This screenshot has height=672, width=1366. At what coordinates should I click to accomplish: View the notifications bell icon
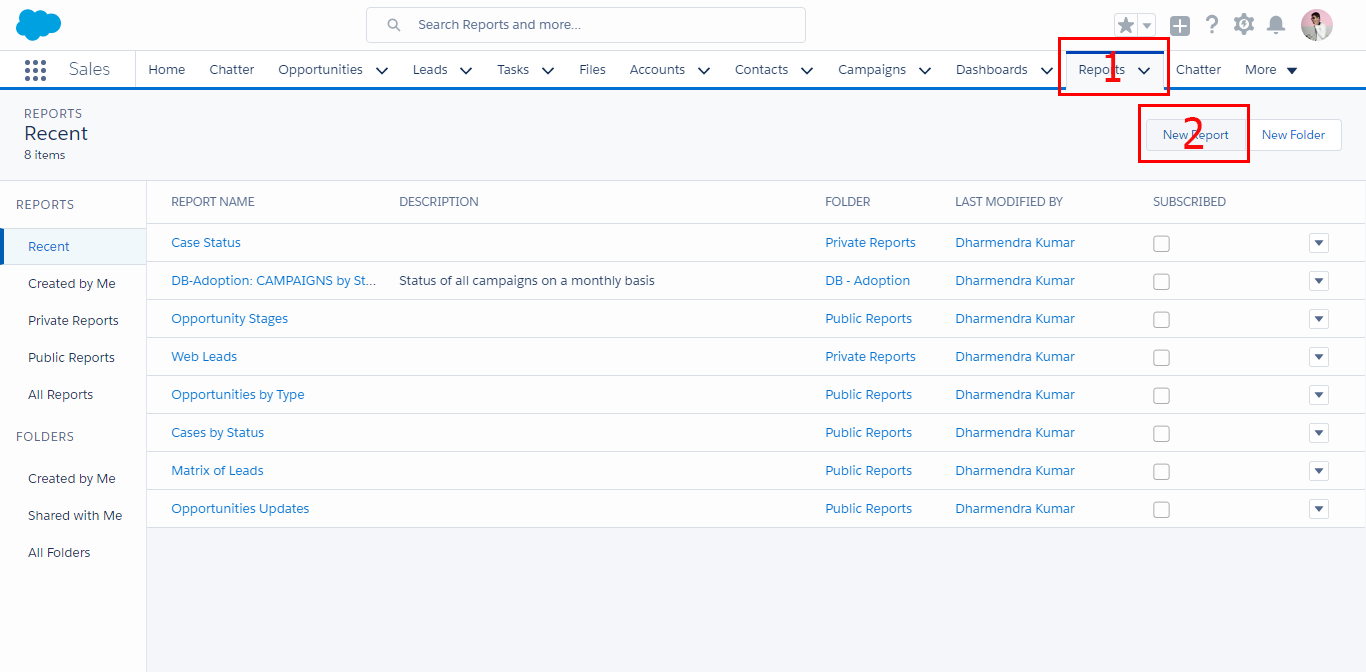[1276, 25]
